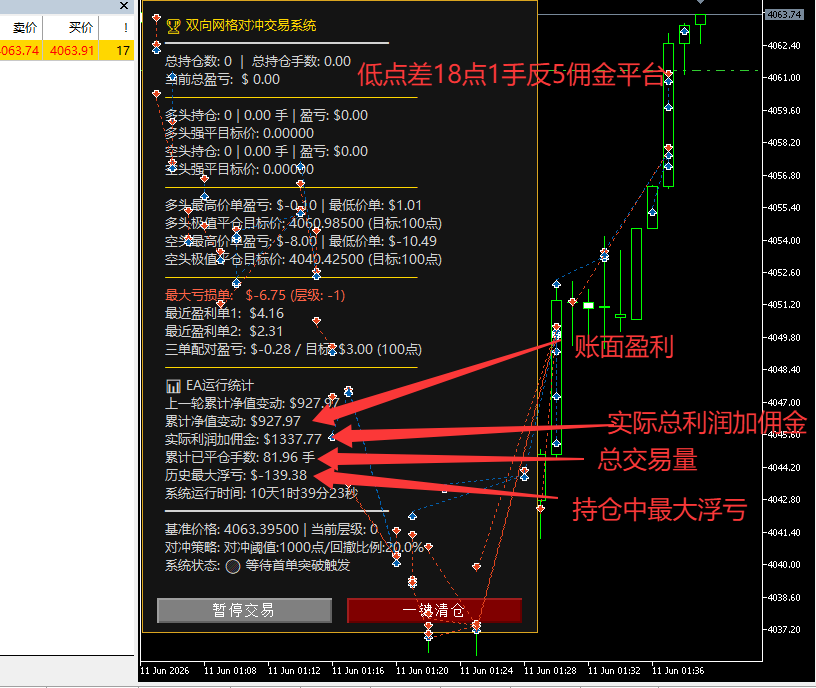The image size is (816, 688).
Task: Click the 11 Jun 01:08 time axis label
Action: pyautogui.click(x=230, y=671)
